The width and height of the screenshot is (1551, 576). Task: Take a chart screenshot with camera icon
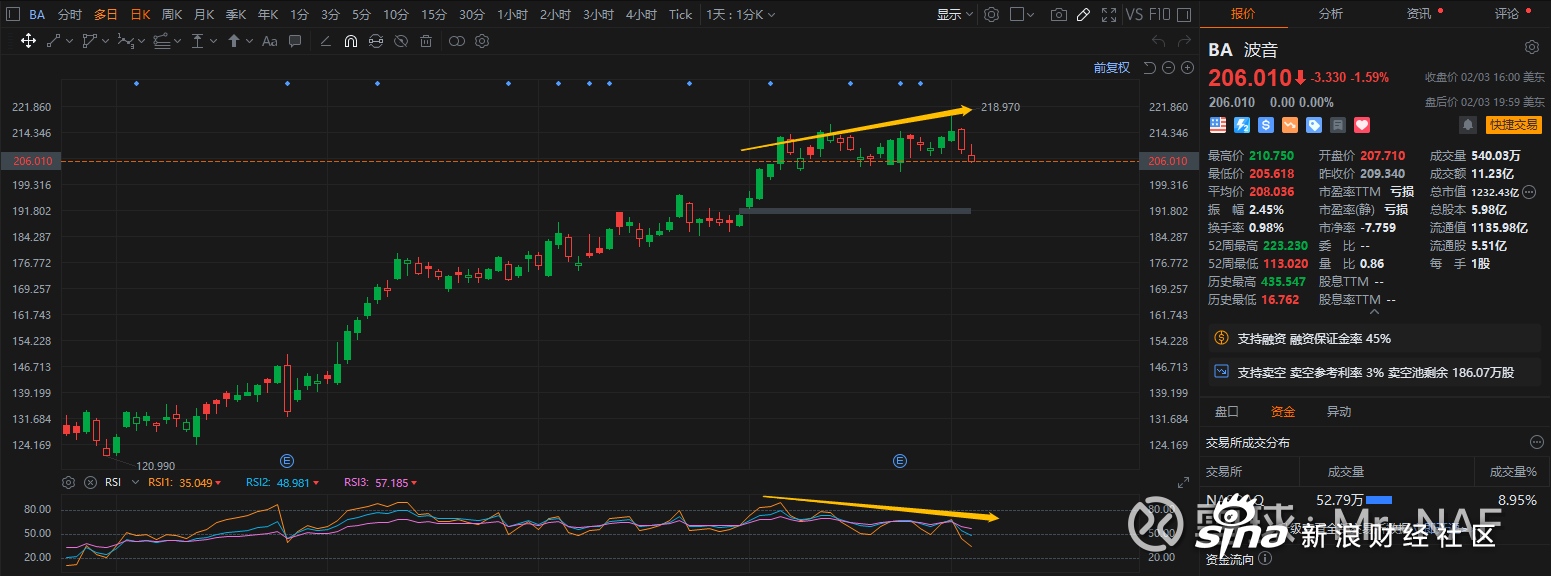(x=1059, y=15)
